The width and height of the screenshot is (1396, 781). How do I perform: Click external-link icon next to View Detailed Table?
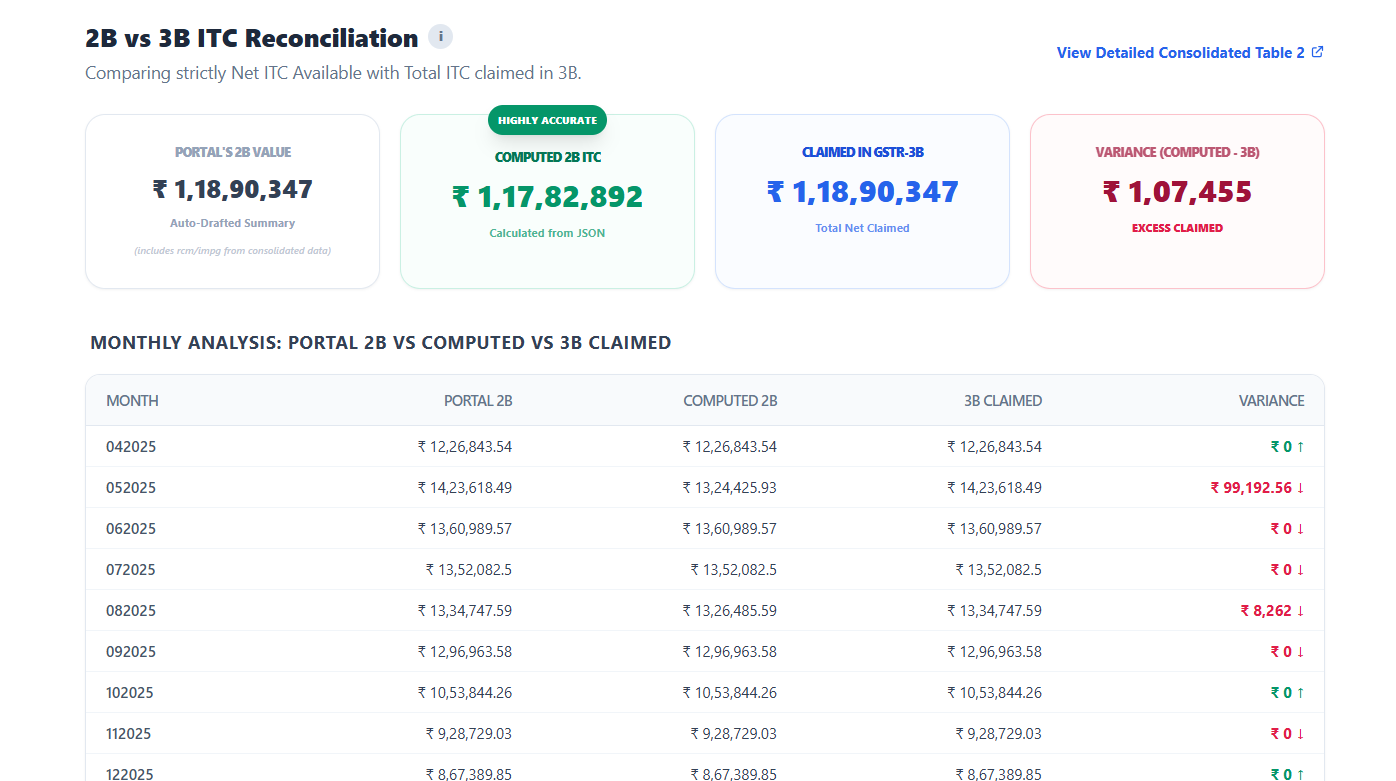1317,52
